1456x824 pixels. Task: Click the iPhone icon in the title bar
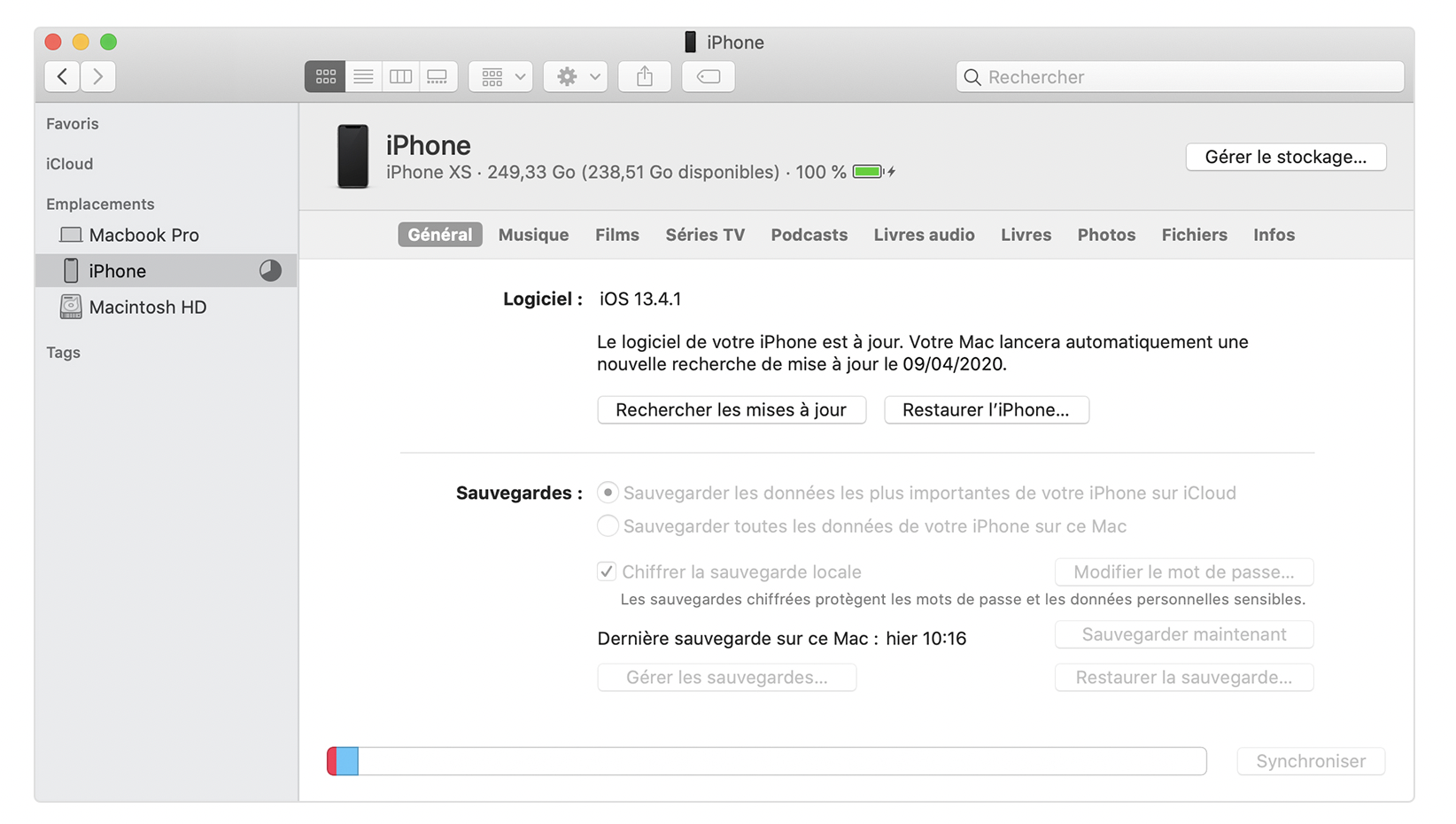tap(691, 43)
